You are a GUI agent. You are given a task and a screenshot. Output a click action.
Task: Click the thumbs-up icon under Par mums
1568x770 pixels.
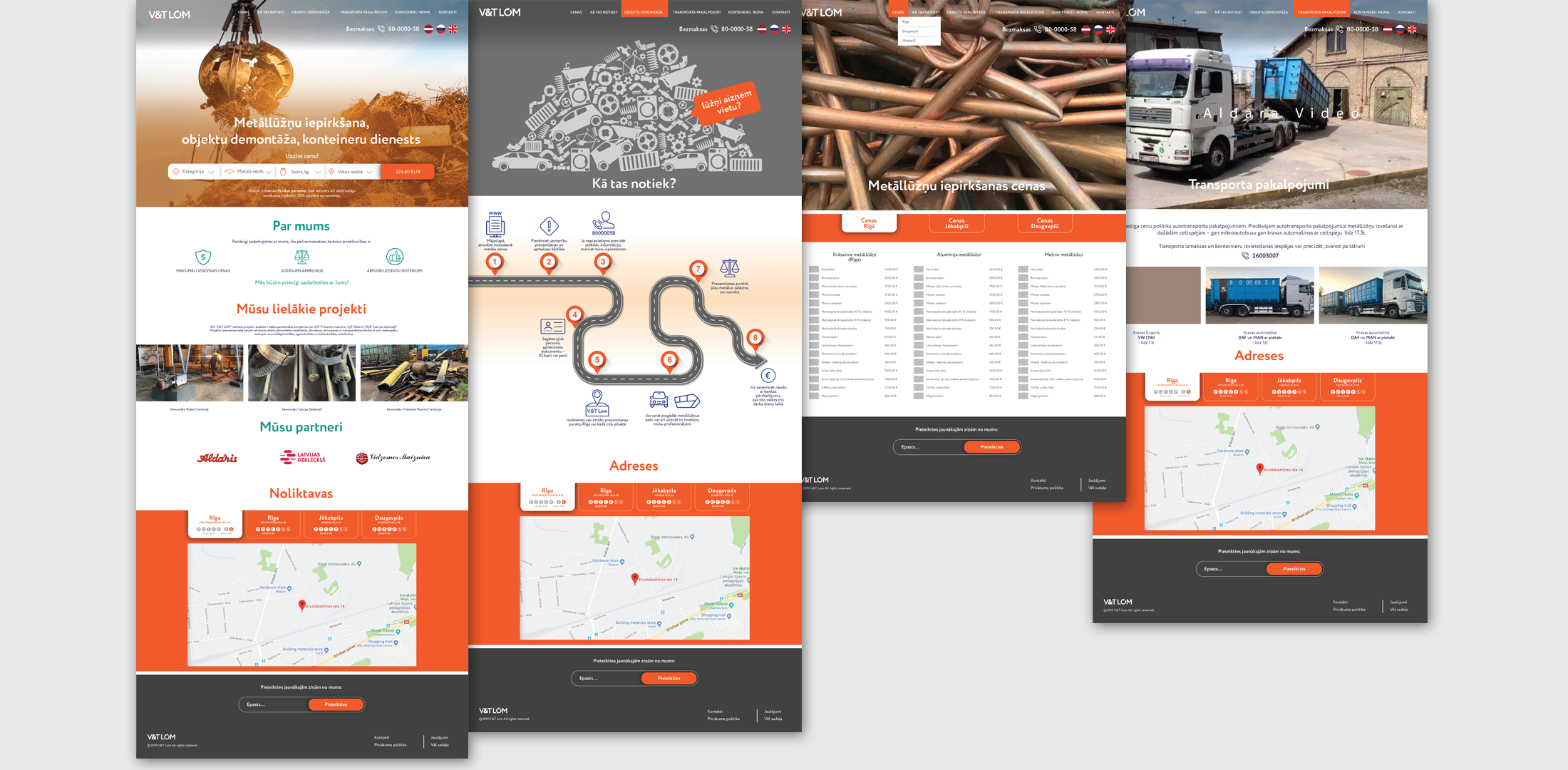394,256
